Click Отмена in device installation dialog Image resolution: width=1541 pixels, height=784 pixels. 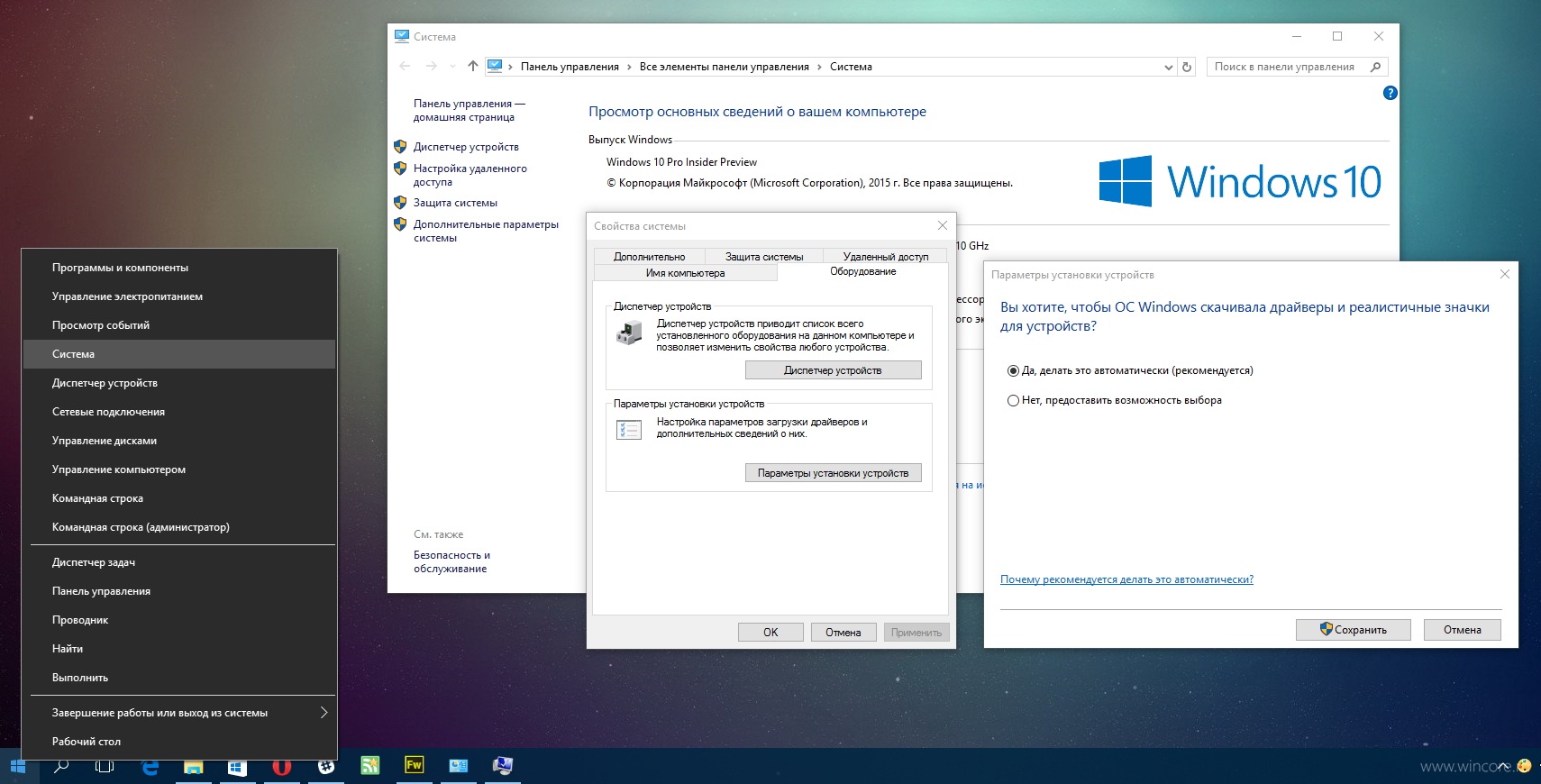point(1463,630)
